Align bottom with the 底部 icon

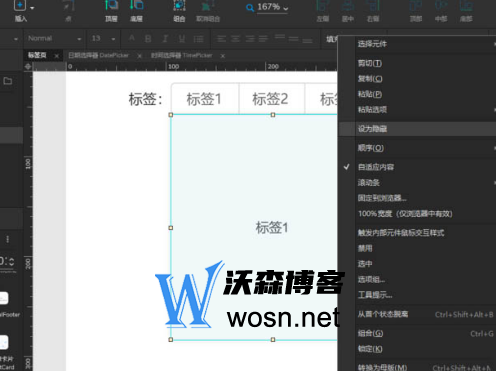coord(466,6)
